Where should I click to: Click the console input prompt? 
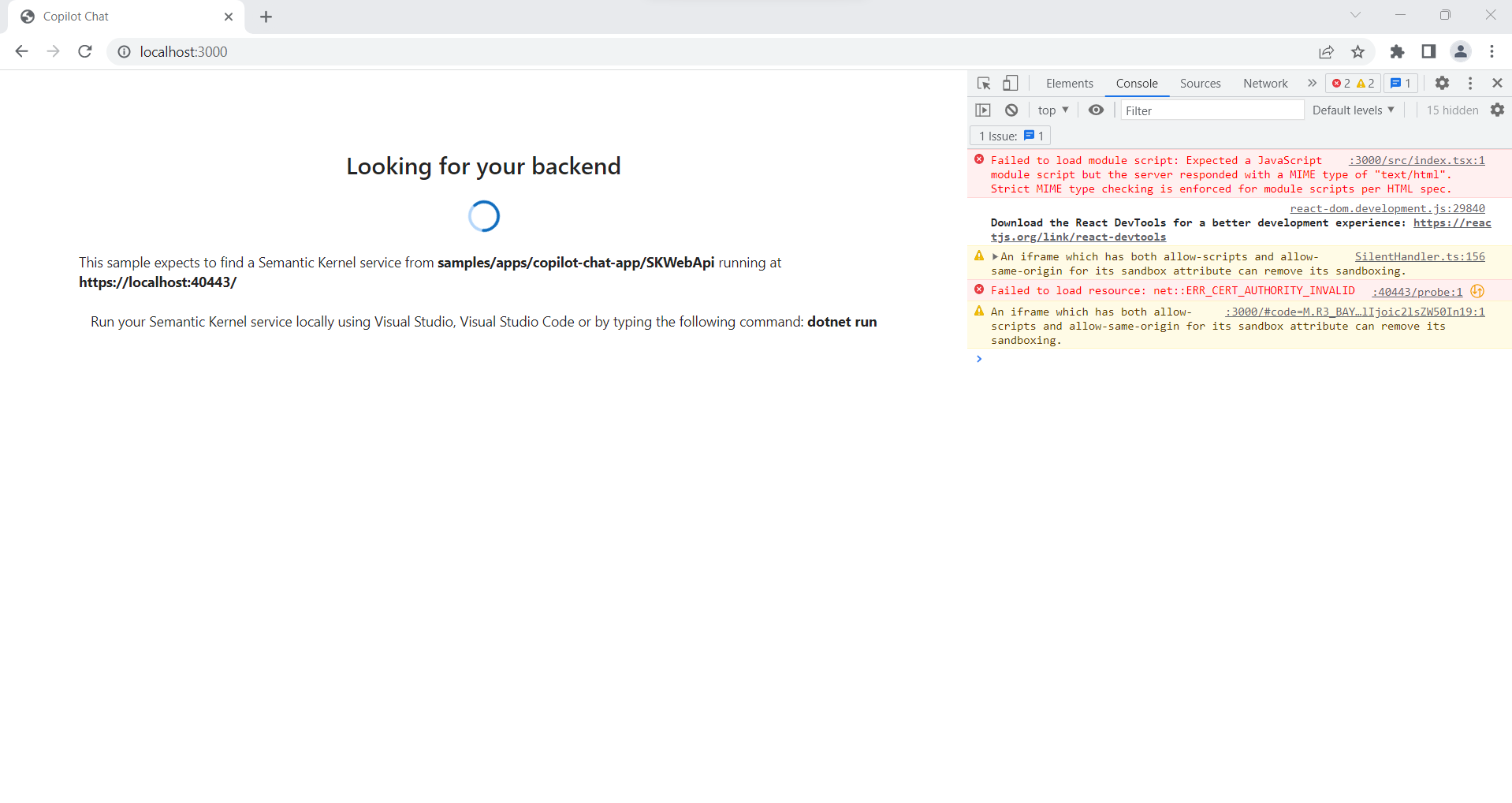(1239, 360)
